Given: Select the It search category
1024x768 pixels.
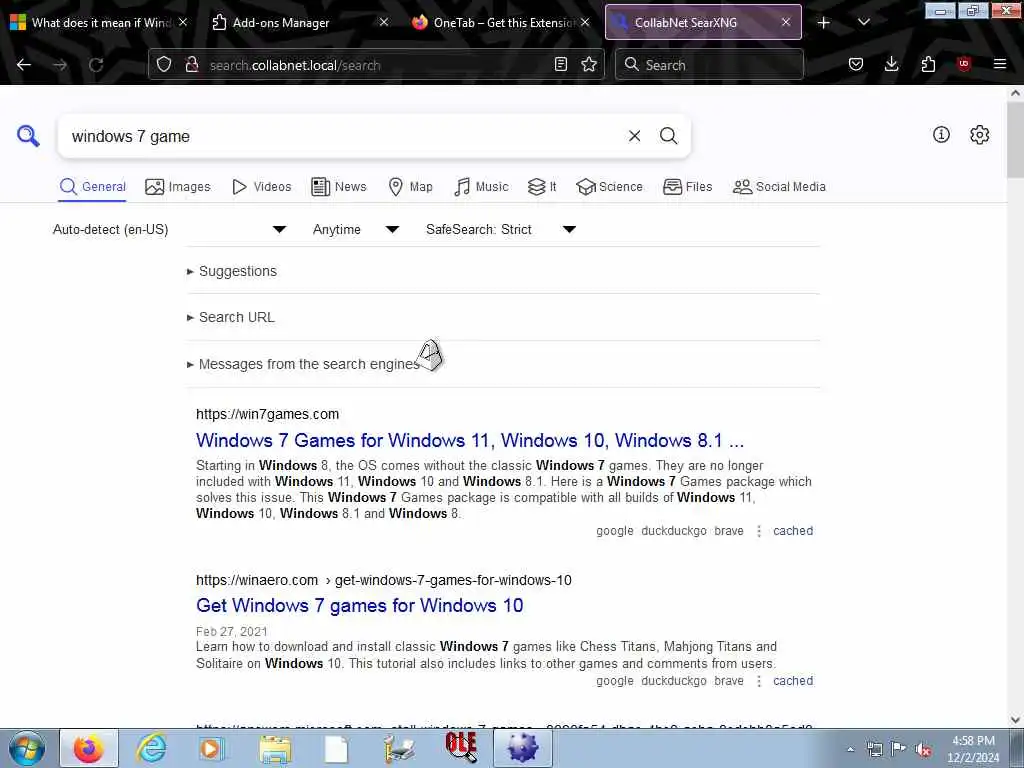Looking at the screenshot, I should [x=542, y=187].
